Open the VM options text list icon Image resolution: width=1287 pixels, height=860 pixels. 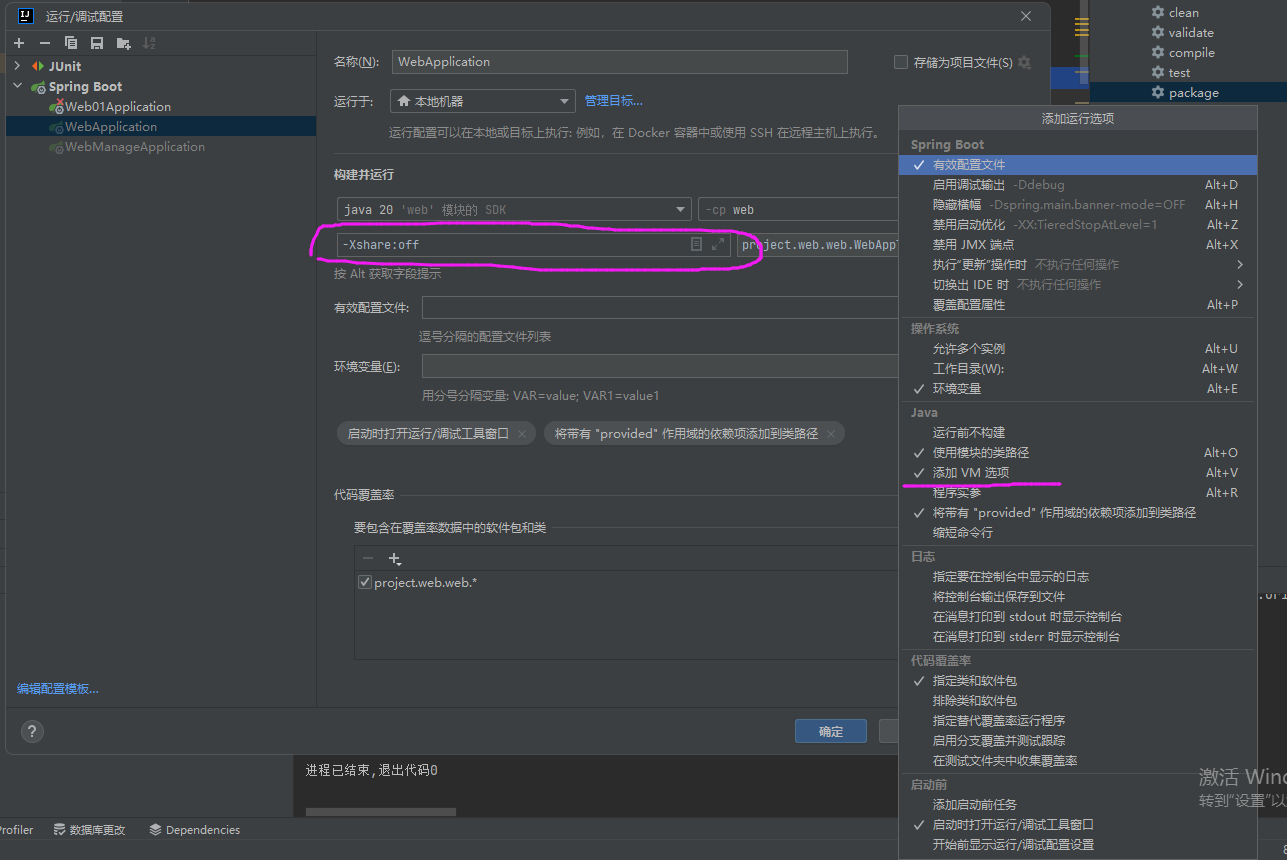(696, 244)
